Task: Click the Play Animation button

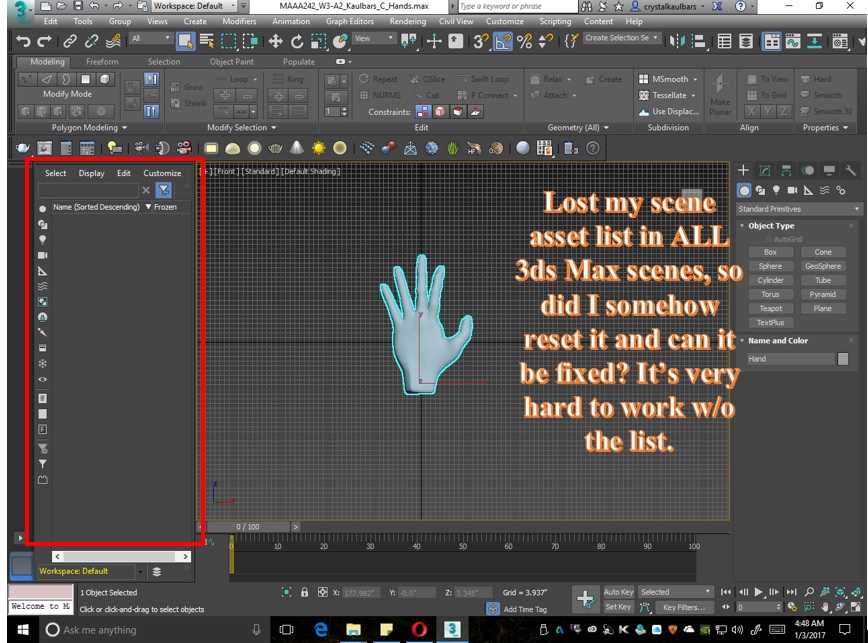Action: (758, 592)
